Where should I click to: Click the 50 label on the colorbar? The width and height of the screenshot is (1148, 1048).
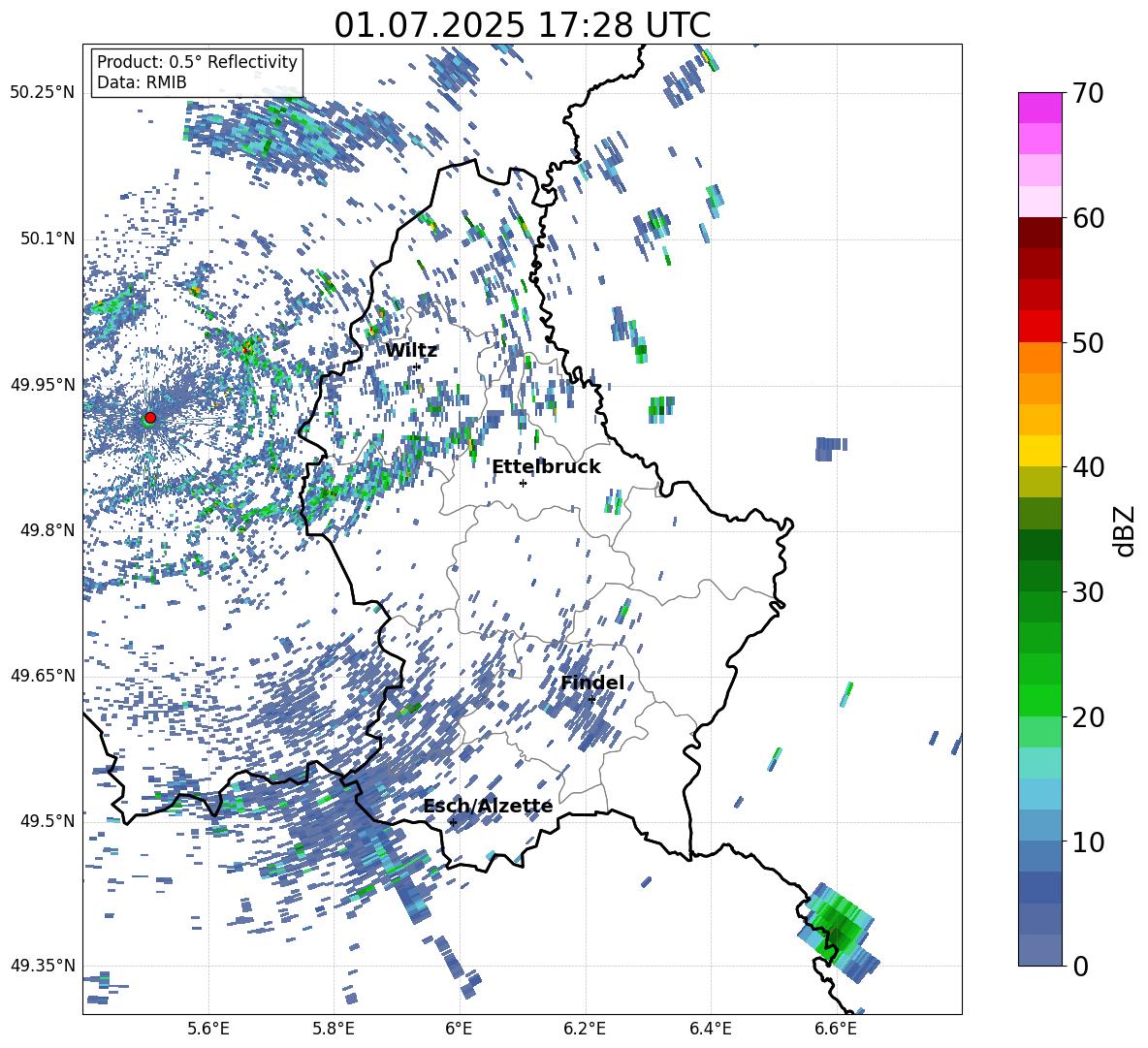(x=1087, y=342)
